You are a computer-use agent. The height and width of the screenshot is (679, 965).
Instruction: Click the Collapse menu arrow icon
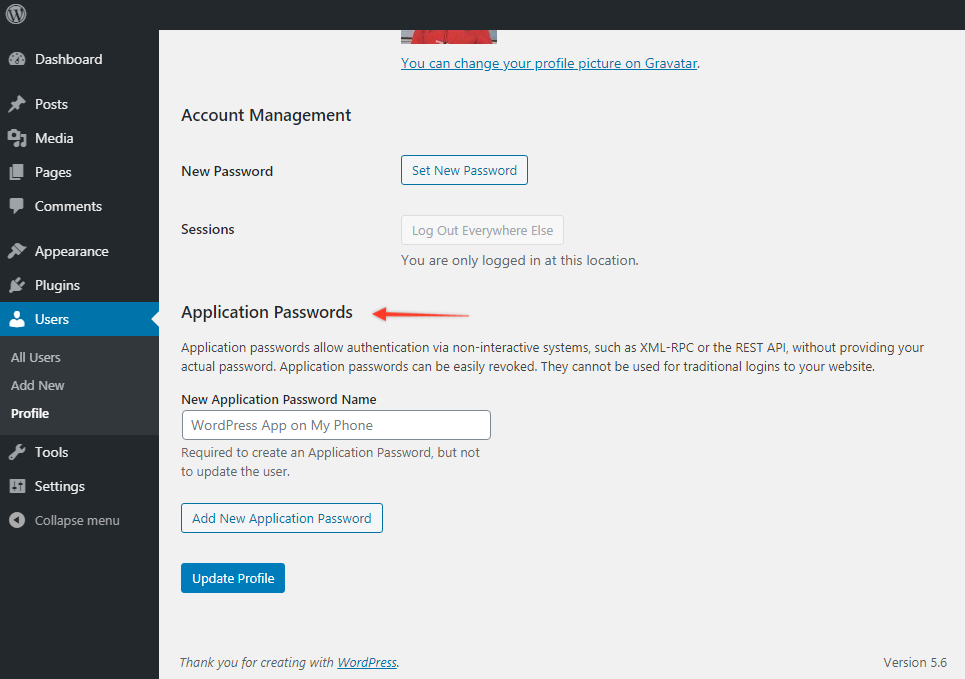point(17,520)
